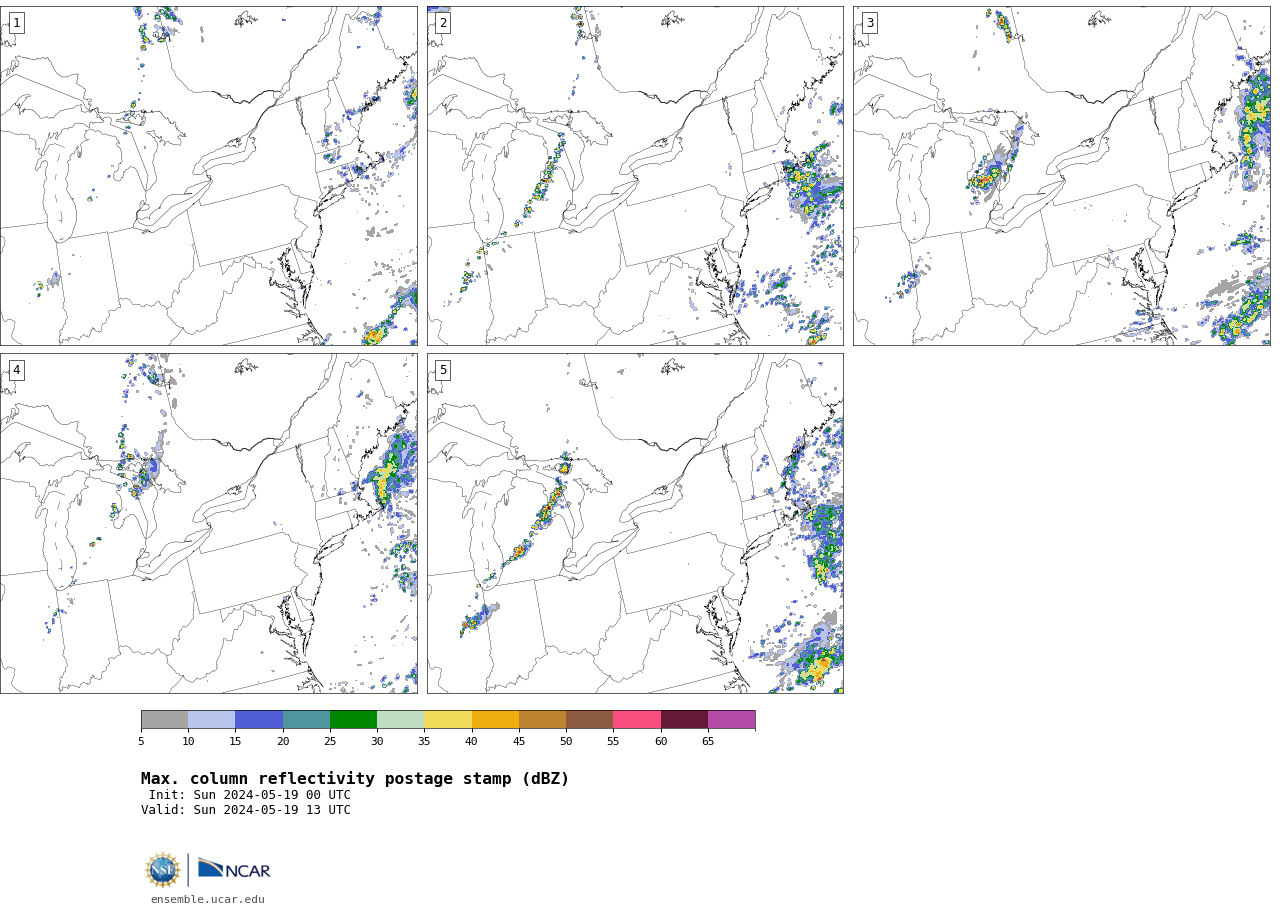The image size is (1280, 910).
Task: Click the yellow 35-40 dBZ swatch
Action: click(448, 720)
